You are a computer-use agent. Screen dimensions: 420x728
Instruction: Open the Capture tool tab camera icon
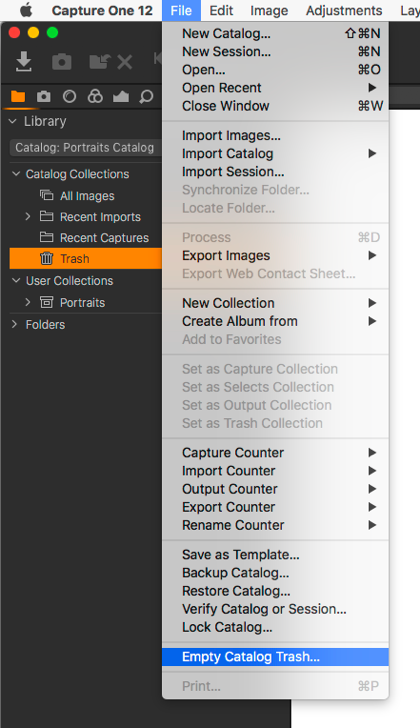point(44,96)
